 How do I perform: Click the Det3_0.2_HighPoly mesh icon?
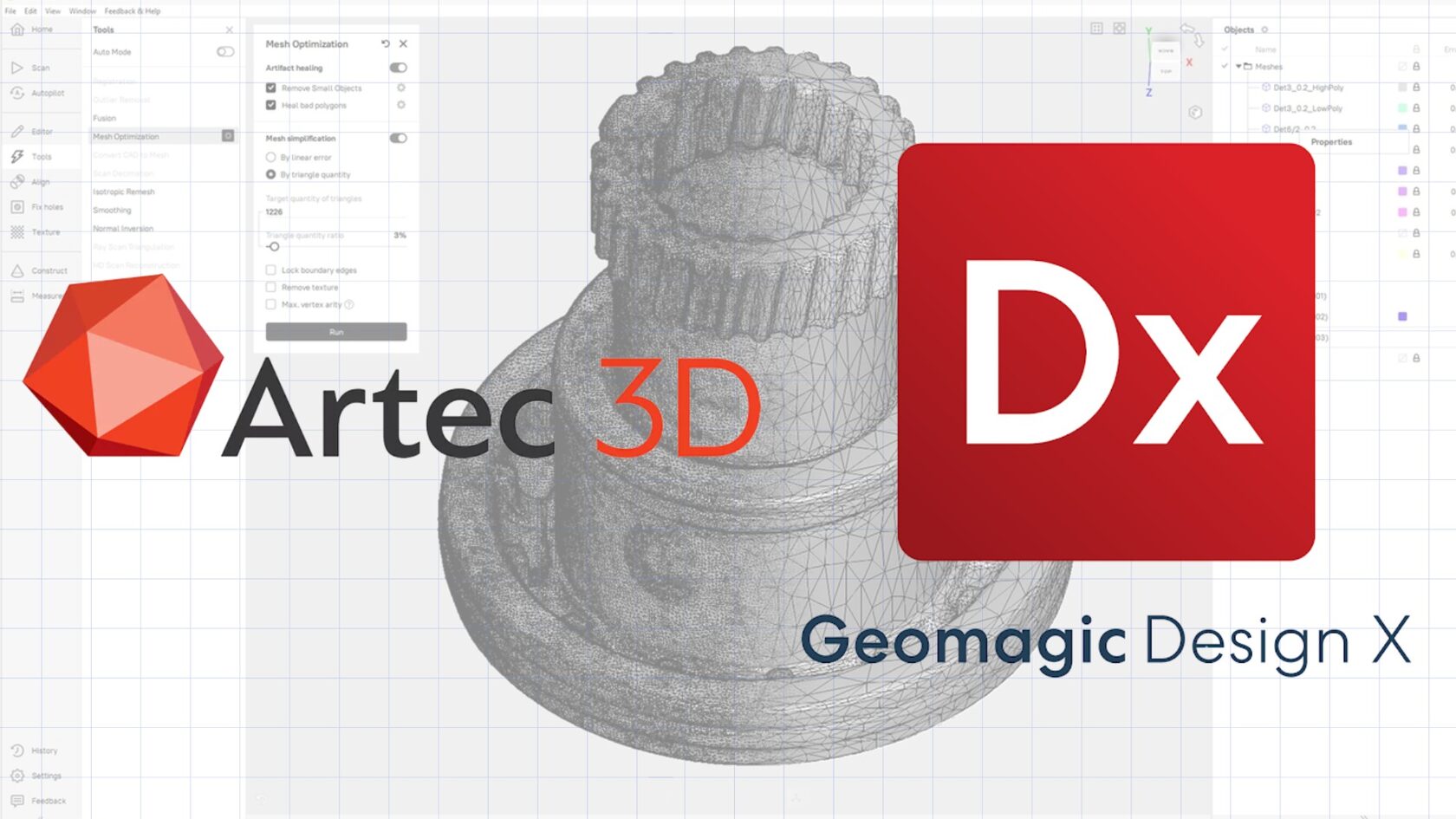click(1266, 88)
